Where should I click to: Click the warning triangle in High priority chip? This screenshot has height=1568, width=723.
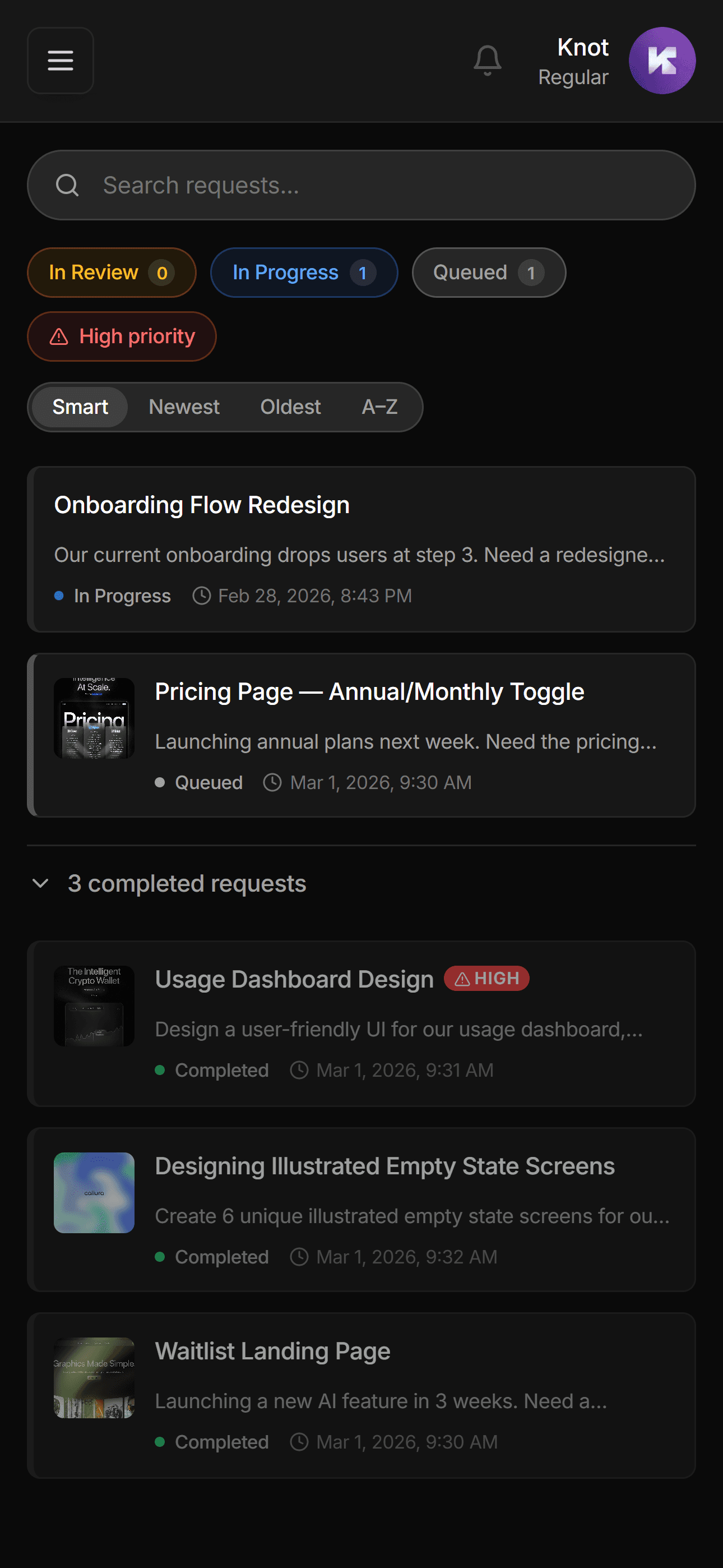point(59,336)
